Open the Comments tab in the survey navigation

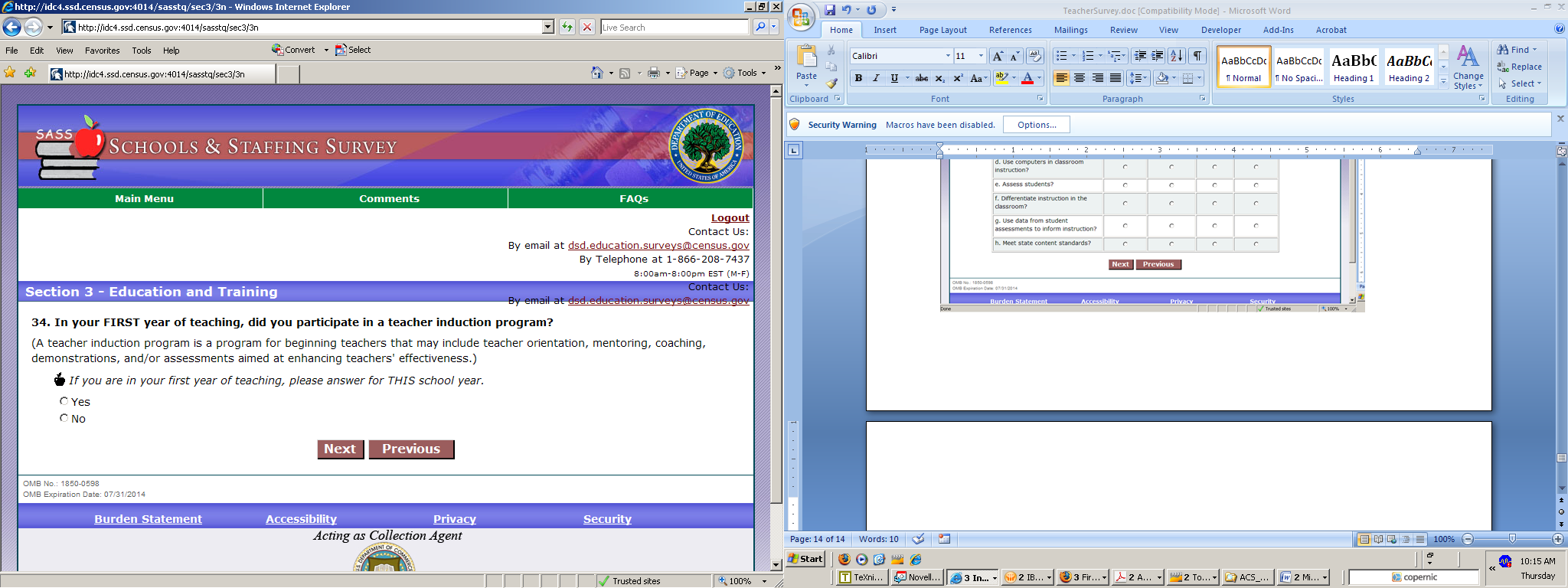click(x=389, y=198)
